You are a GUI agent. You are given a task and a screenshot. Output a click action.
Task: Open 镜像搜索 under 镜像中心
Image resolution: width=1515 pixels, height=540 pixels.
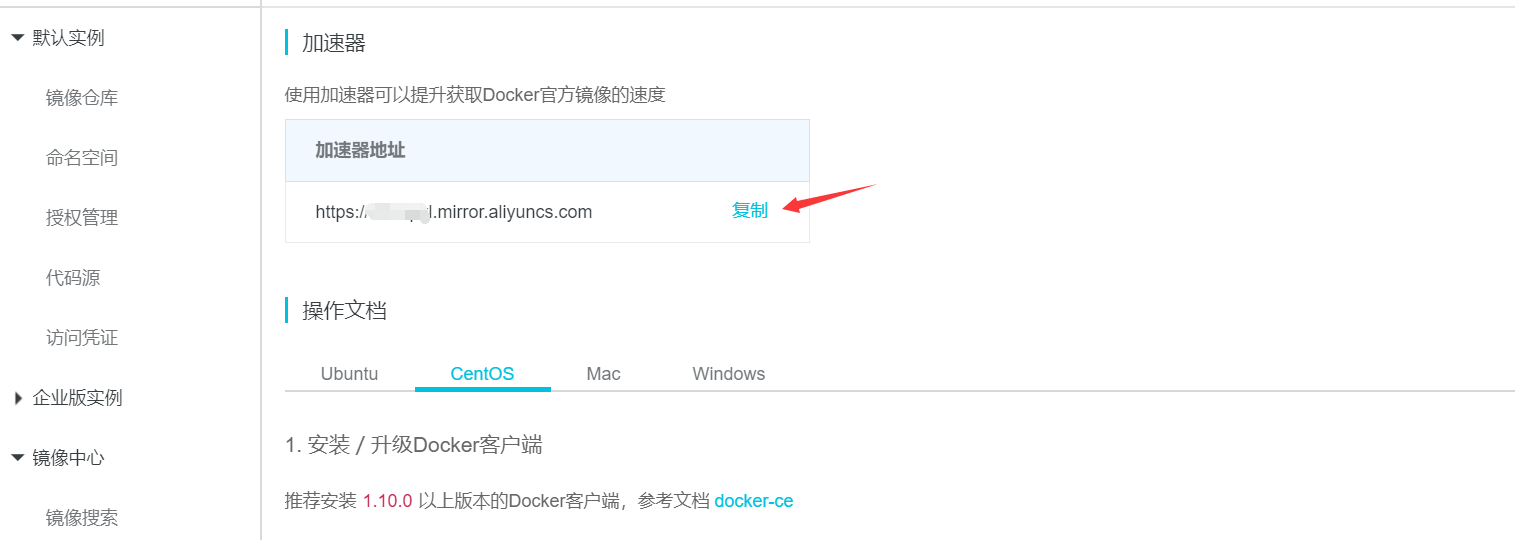tap(82, 518)
